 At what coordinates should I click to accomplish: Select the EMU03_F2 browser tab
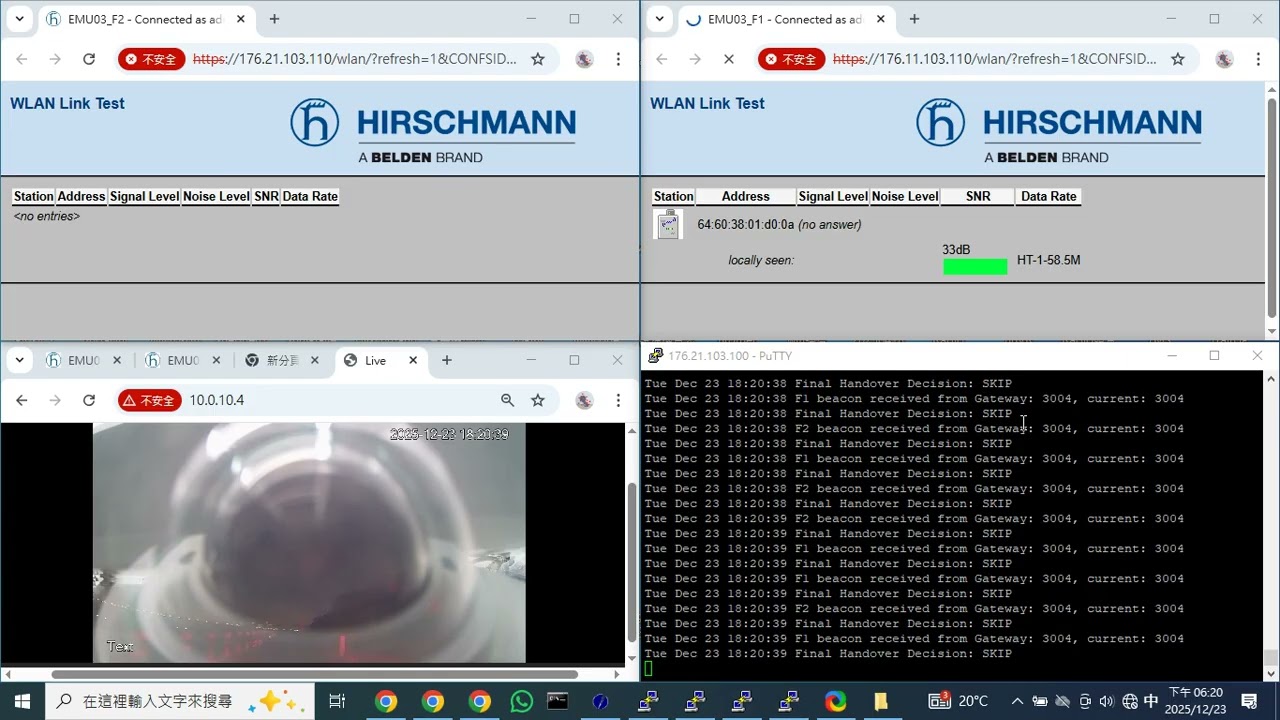pos(144,19)
